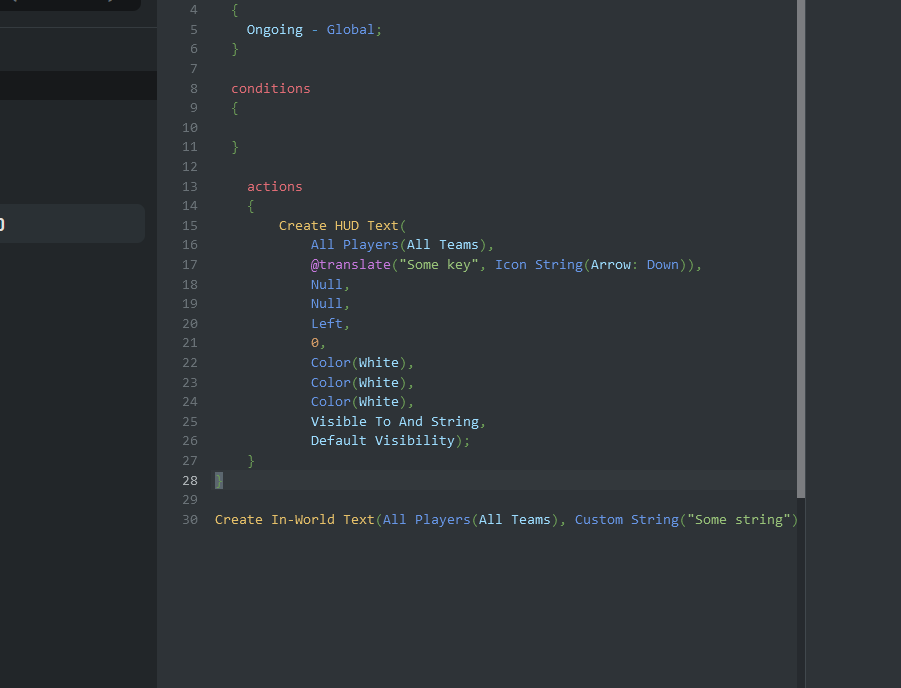The height and width of the screenshot is (688, 901).
Task: Click 'Visible To And String' text
Action: (x=395, y=422)
